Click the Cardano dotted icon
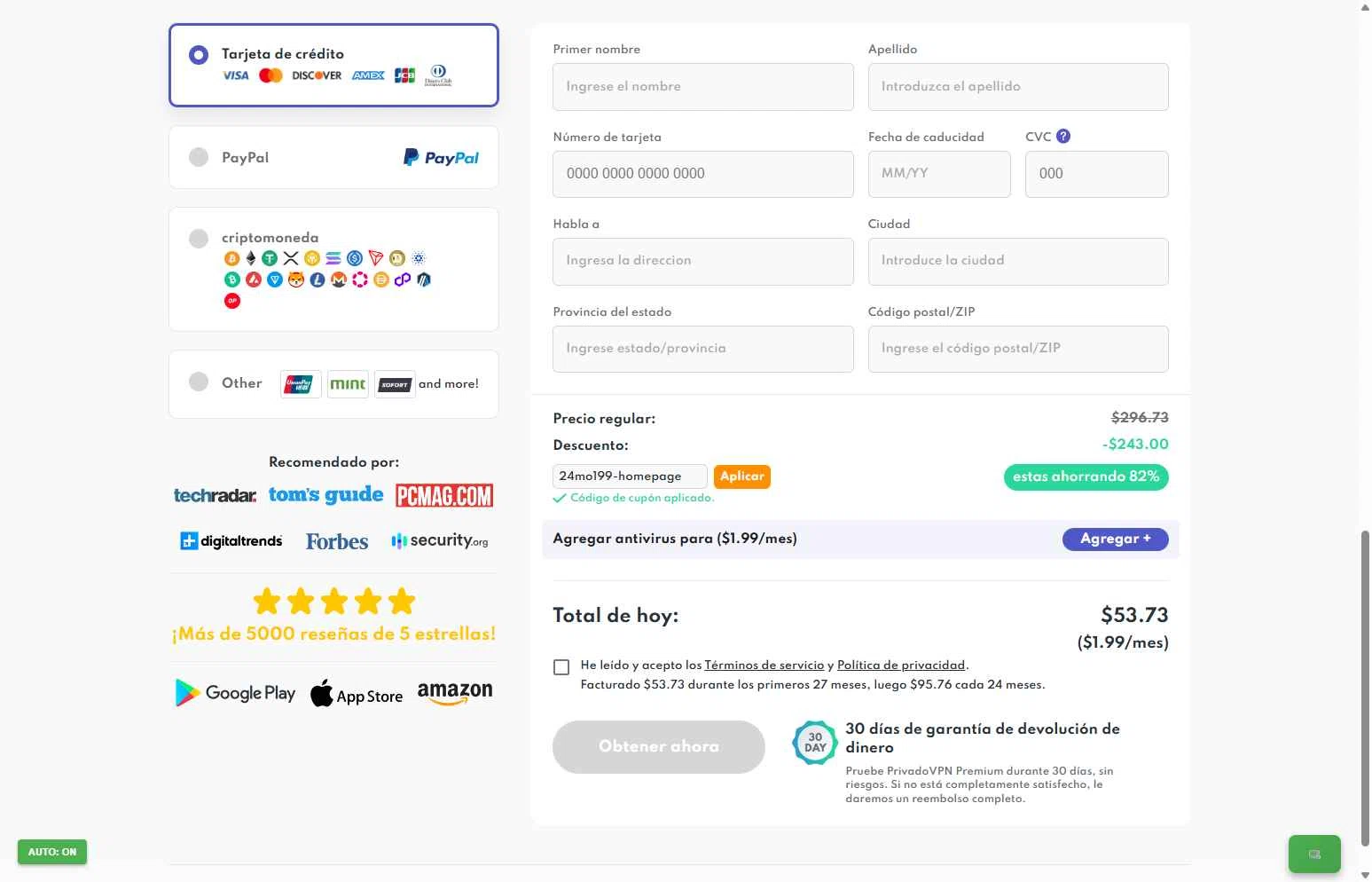 pos(418,258)
